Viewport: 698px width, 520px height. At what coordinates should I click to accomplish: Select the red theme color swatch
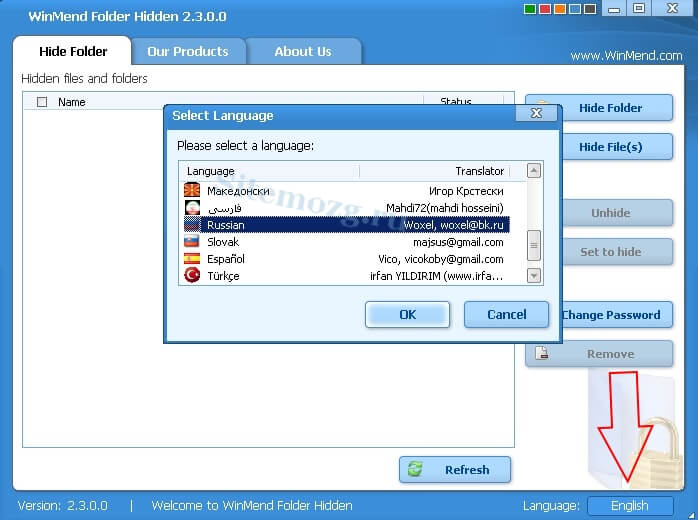tap(545, 9)
